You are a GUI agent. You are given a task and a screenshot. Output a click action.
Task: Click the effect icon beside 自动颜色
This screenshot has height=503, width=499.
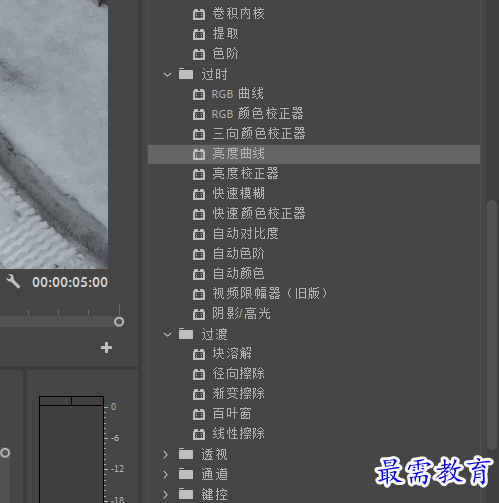tap(199, 274)
